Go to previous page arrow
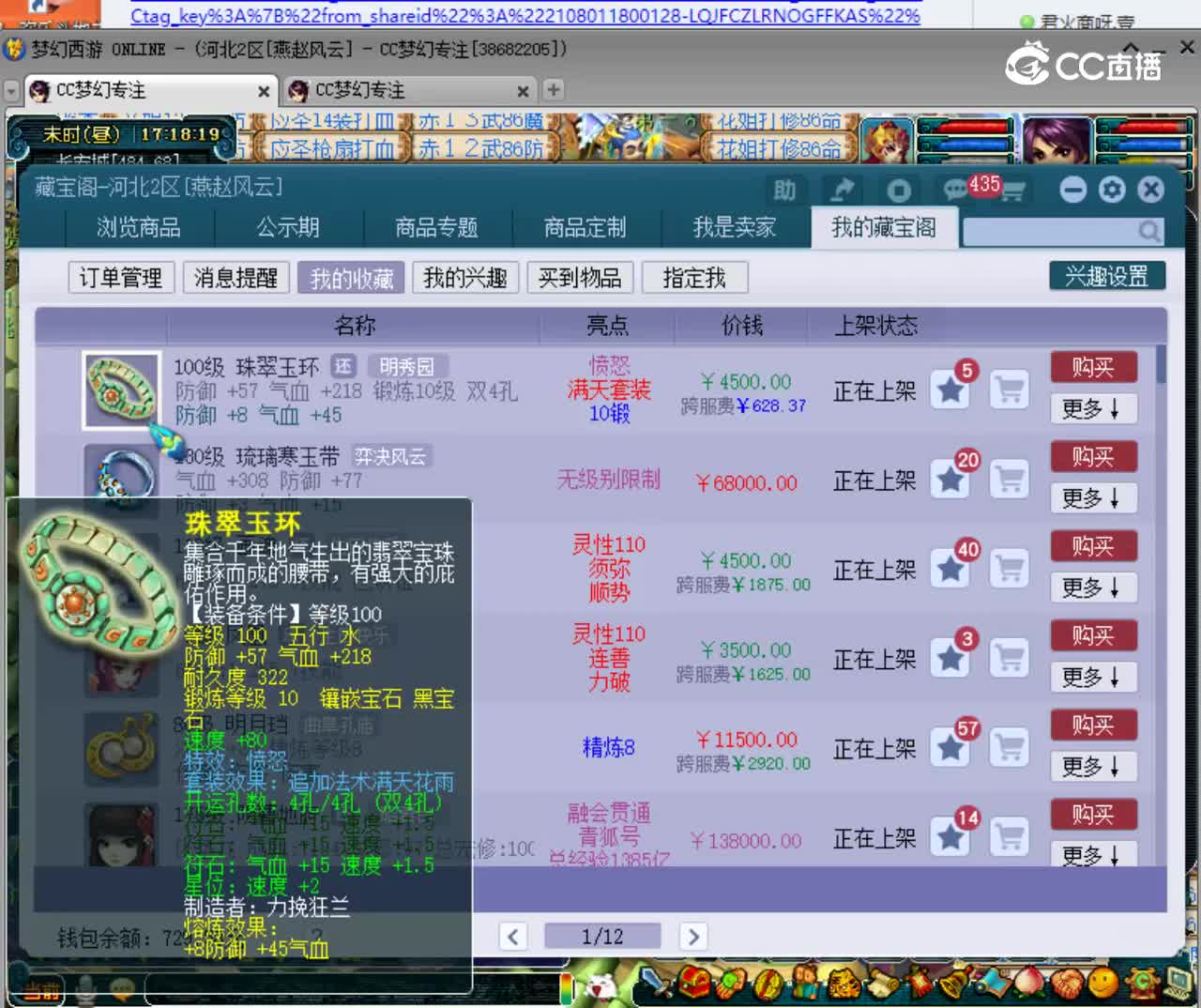 [512, 936]
